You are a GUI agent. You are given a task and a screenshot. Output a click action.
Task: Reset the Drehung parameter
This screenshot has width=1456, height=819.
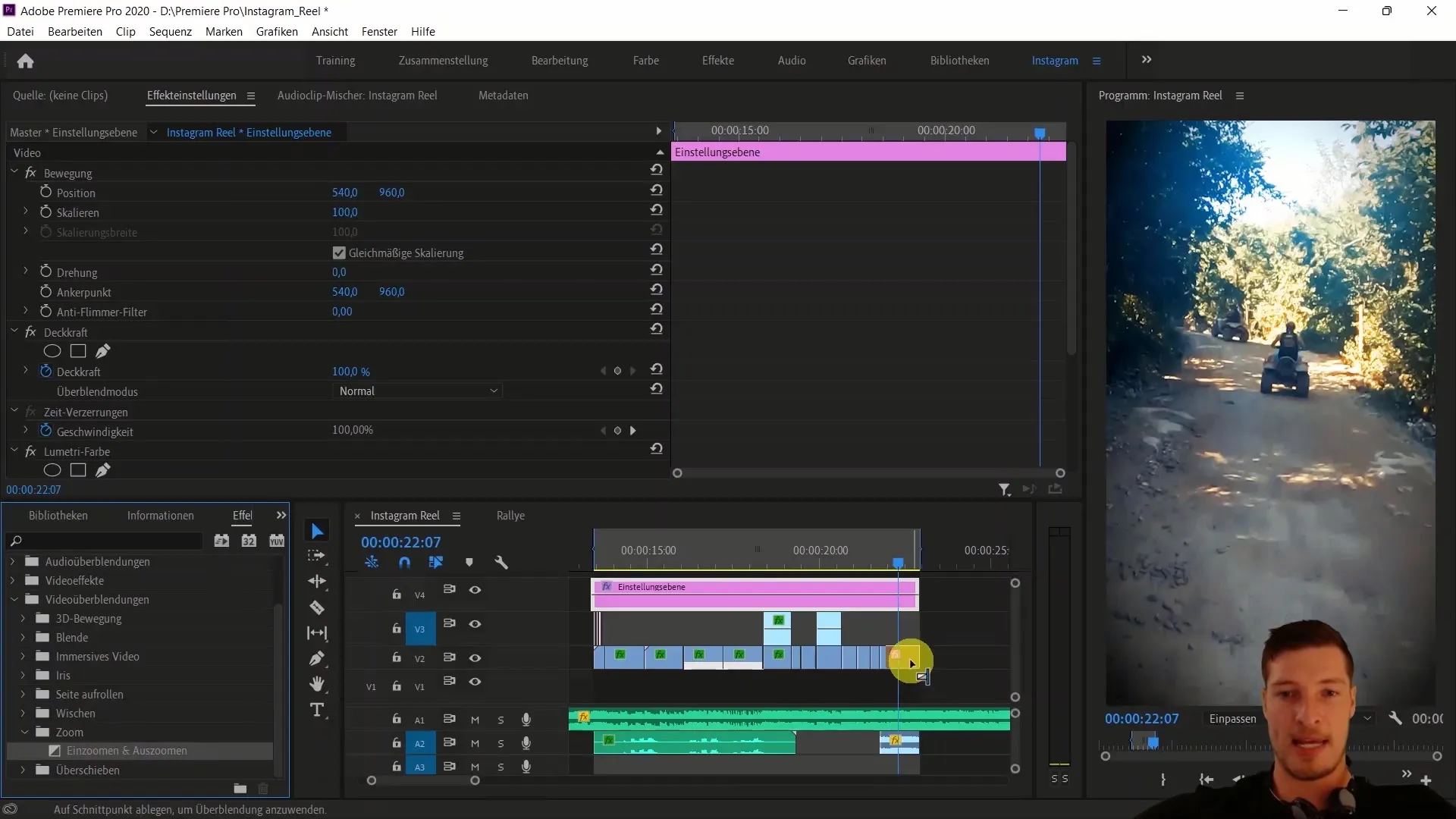[657, 270]
